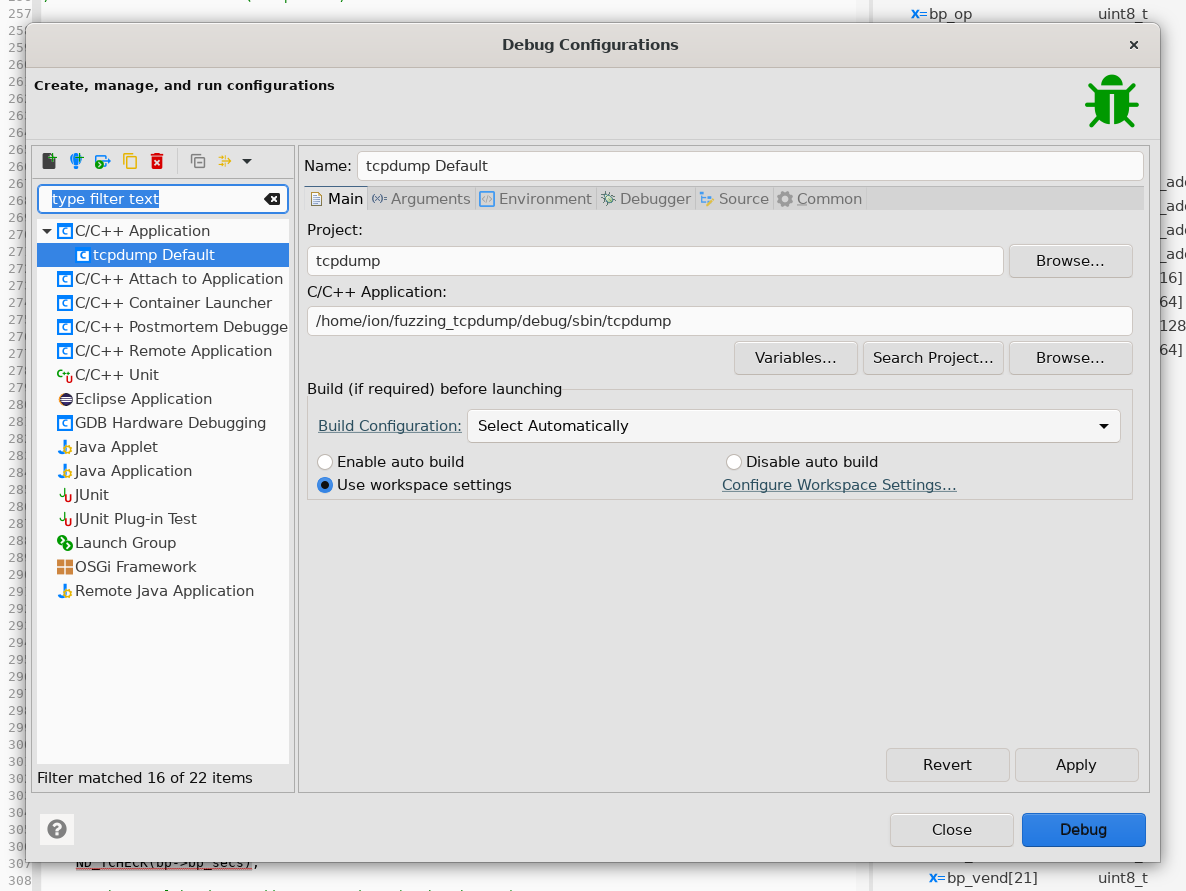The height and width of the screenshot is (891, 1186).
Task: Select the Java Applet entry
Action: pos(107,447)
